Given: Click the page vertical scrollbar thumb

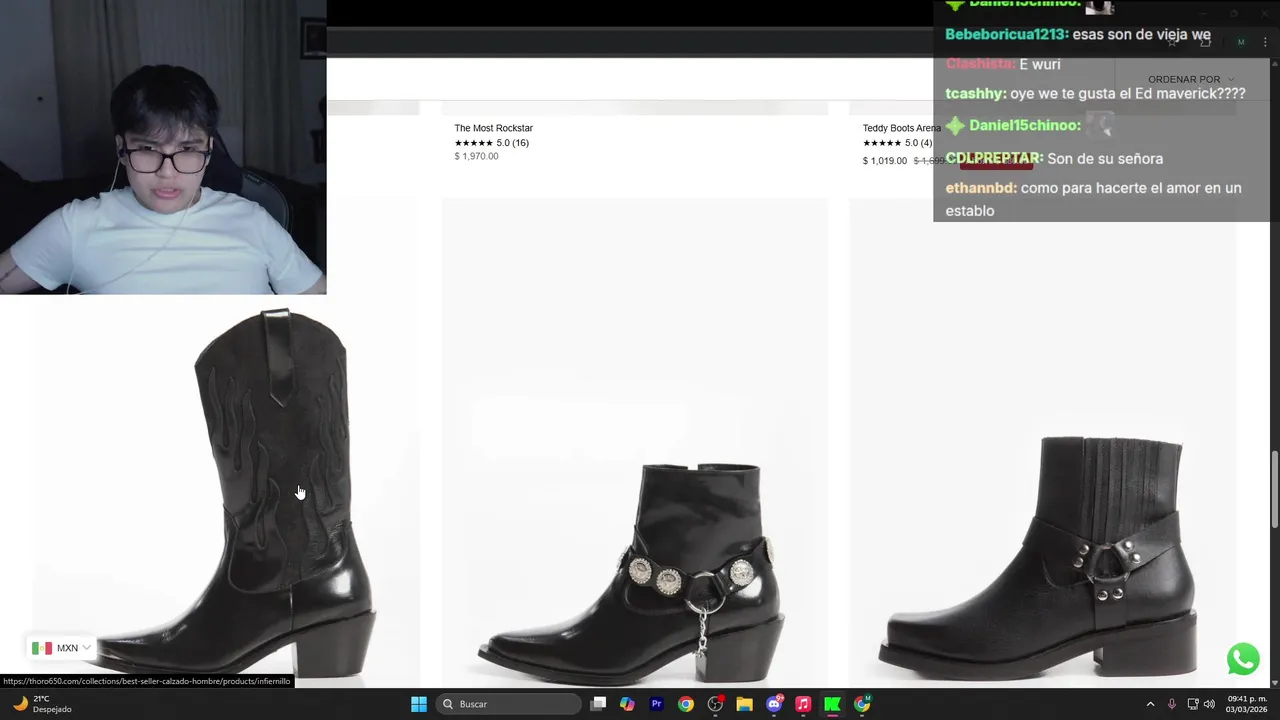Looking at the screenshot, I should [1274, 490].
